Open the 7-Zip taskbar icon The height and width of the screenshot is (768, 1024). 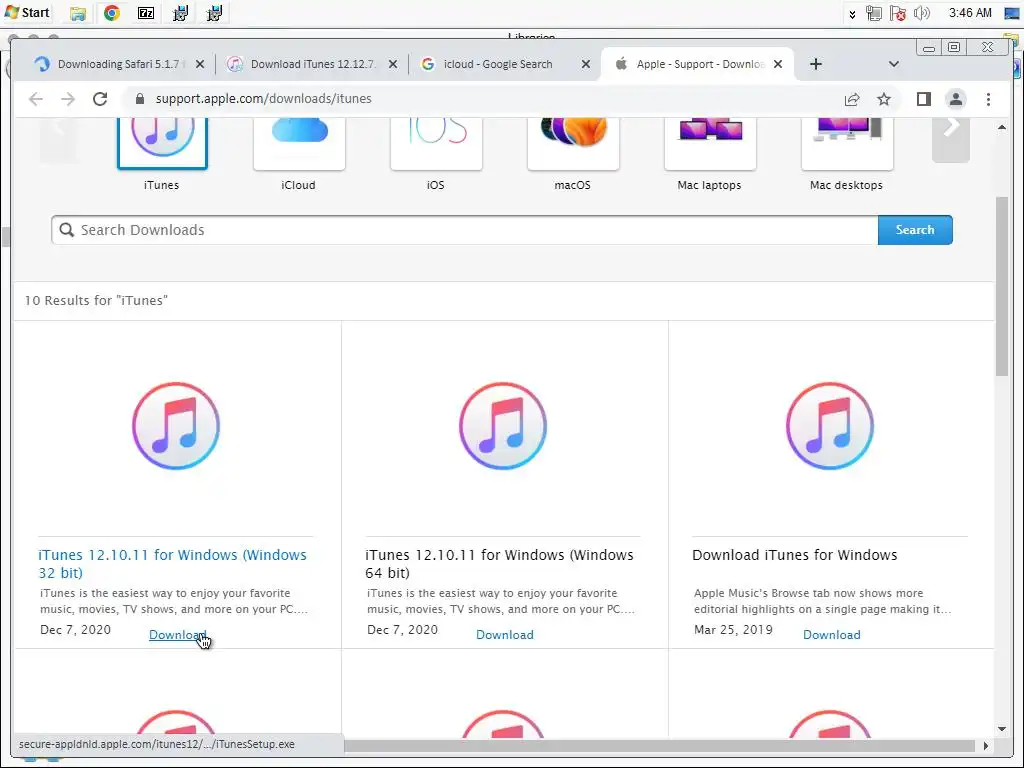pos(146,13)
